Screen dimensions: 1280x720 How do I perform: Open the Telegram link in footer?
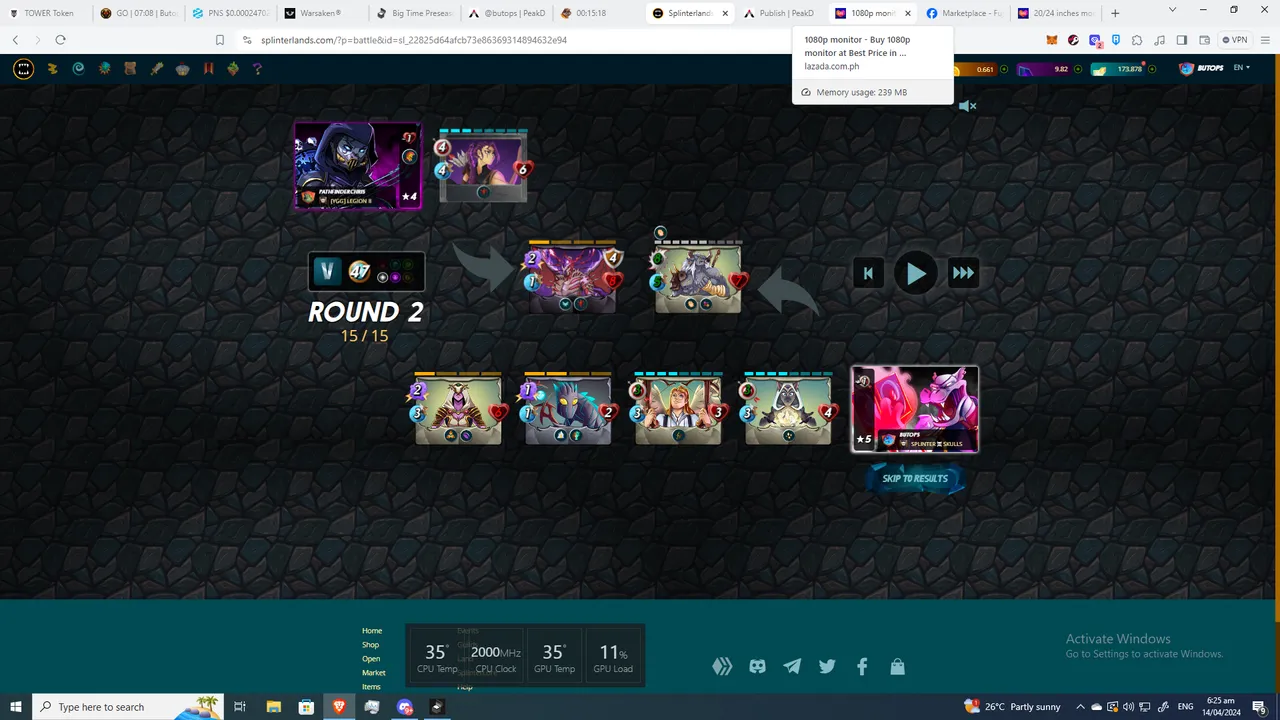click(x=792, y=666)
